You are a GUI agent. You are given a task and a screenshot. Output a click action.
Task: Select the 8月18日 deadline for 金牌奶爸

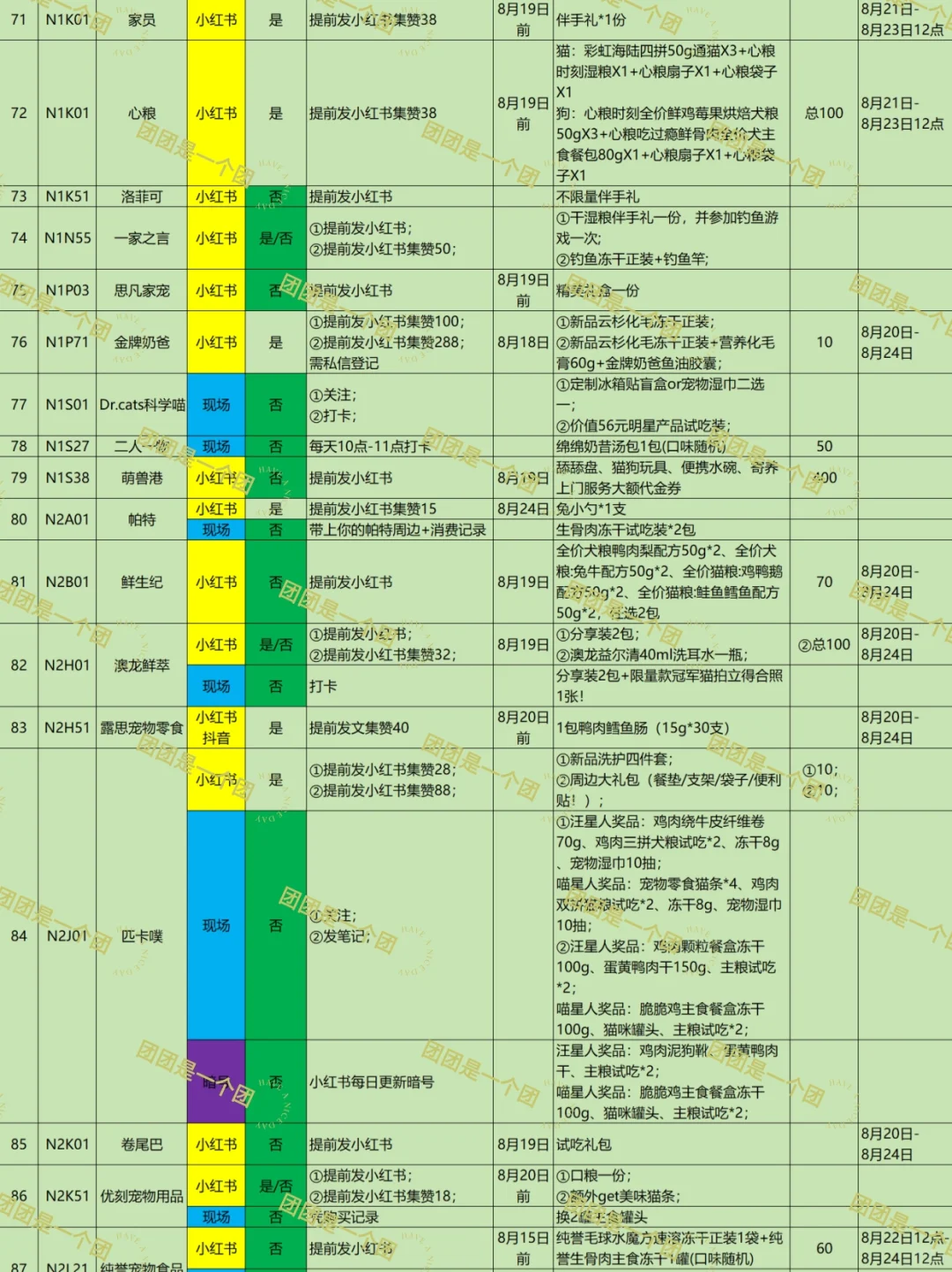pyautogui.click(x=521, y=340)
